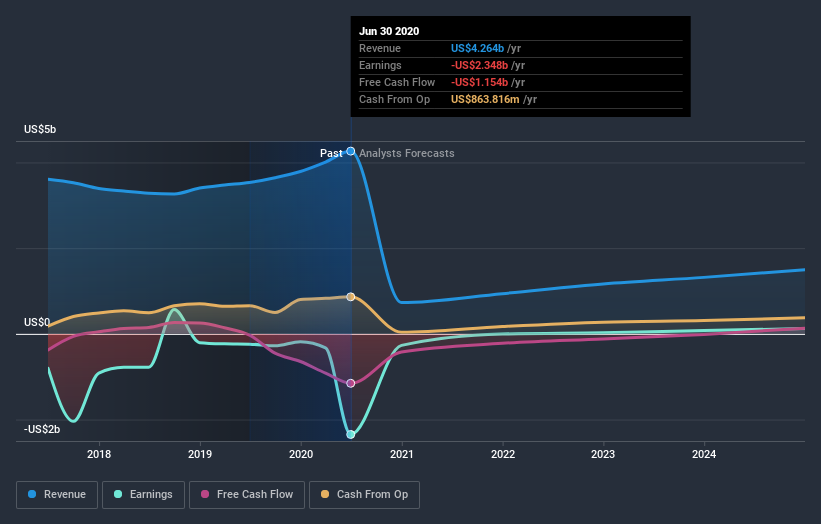This screenshot has height=524, width=821.
Task: Click the Past label on chart
Action: click(x=331, y=153)
